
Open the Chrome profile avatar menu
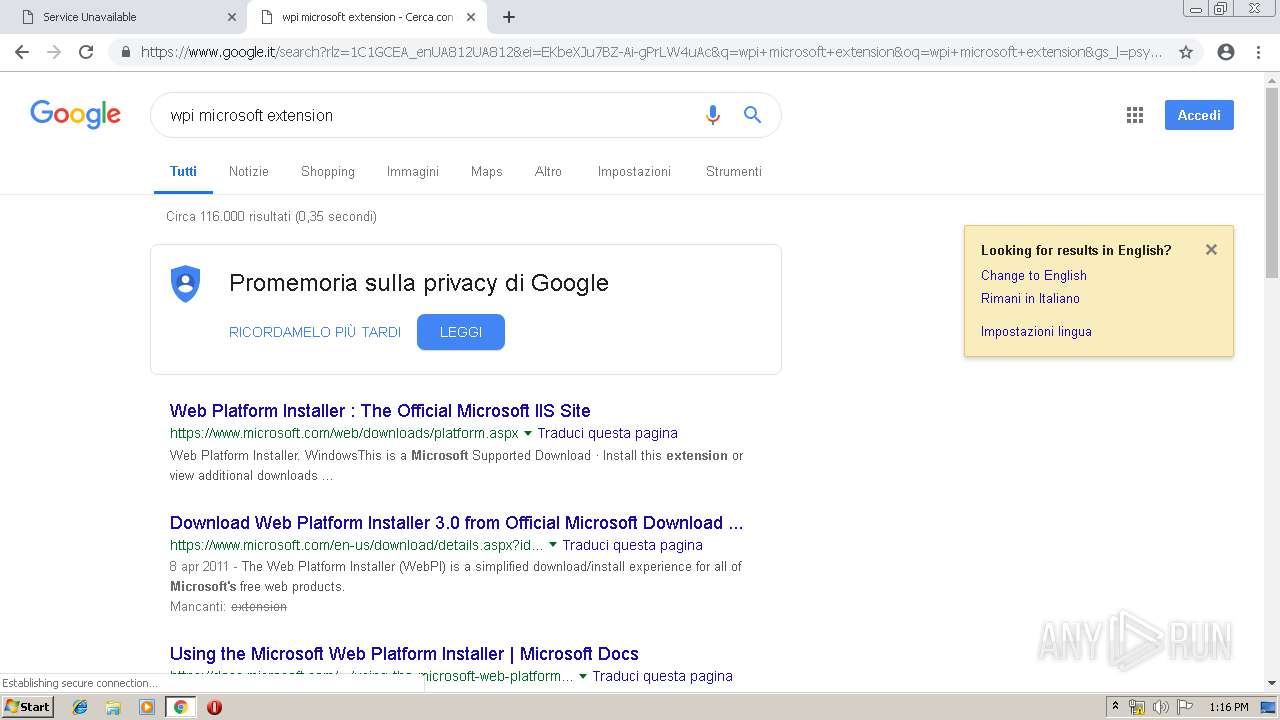[1226, 52]
